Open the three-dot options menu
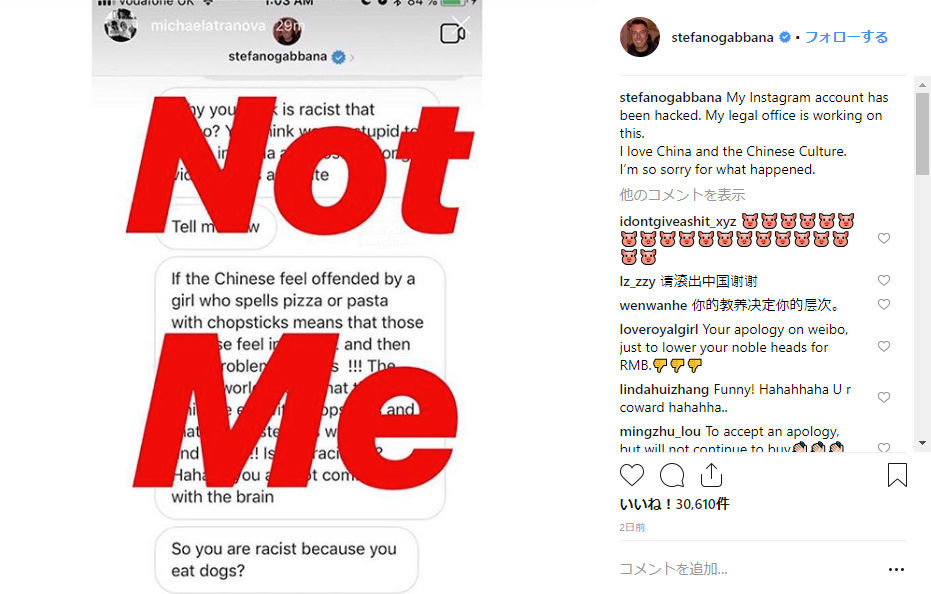This screenshot has width=931, height=594. click(x=896, y=570)
